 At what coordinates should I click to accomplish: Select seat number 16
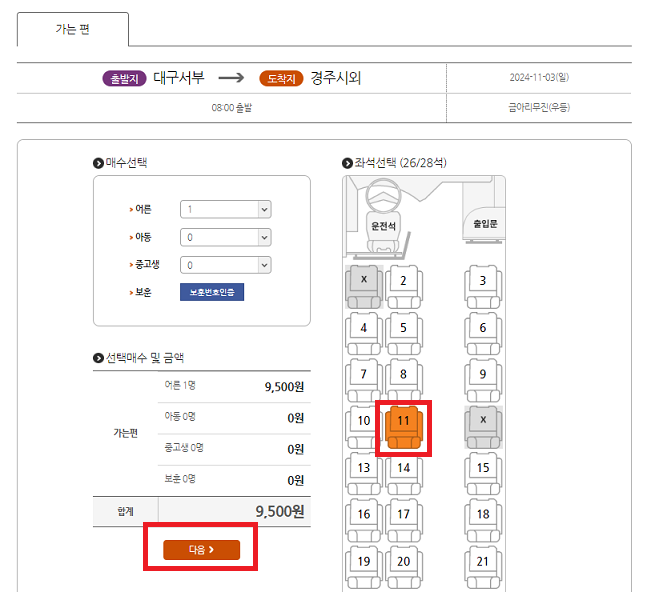pos(364,520)
